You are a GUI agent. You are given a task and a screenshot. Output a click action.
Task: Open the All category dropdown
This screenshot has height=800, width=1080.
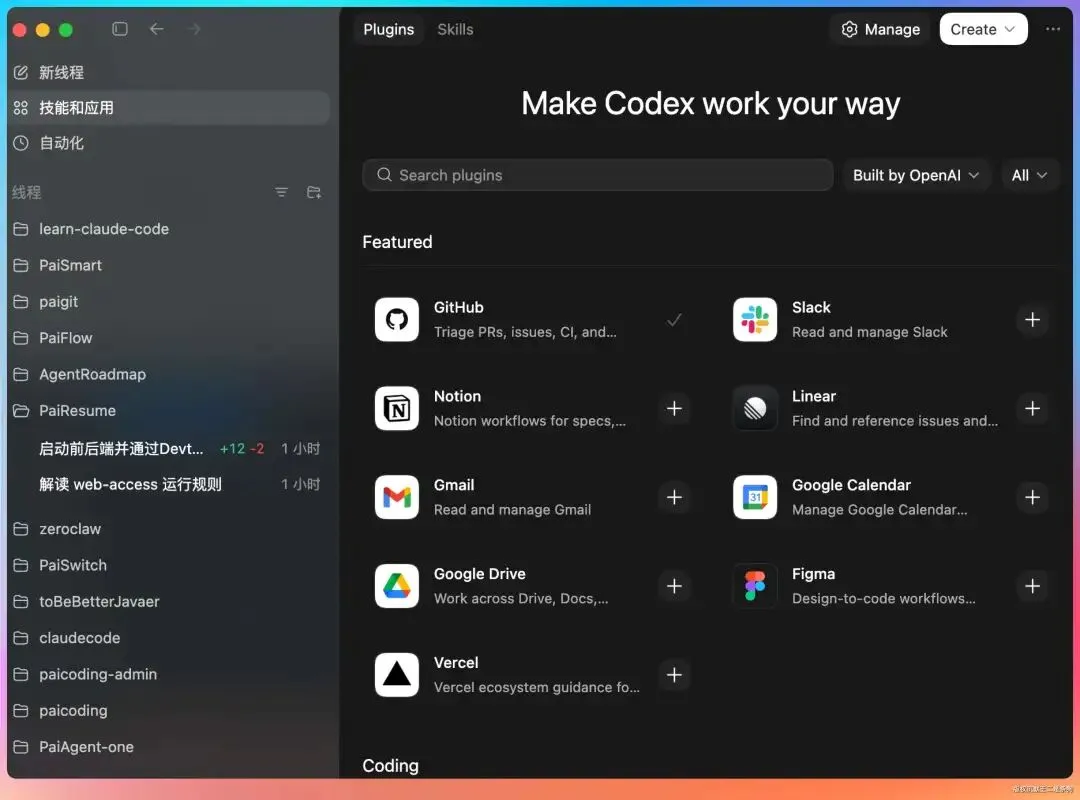1029,175
